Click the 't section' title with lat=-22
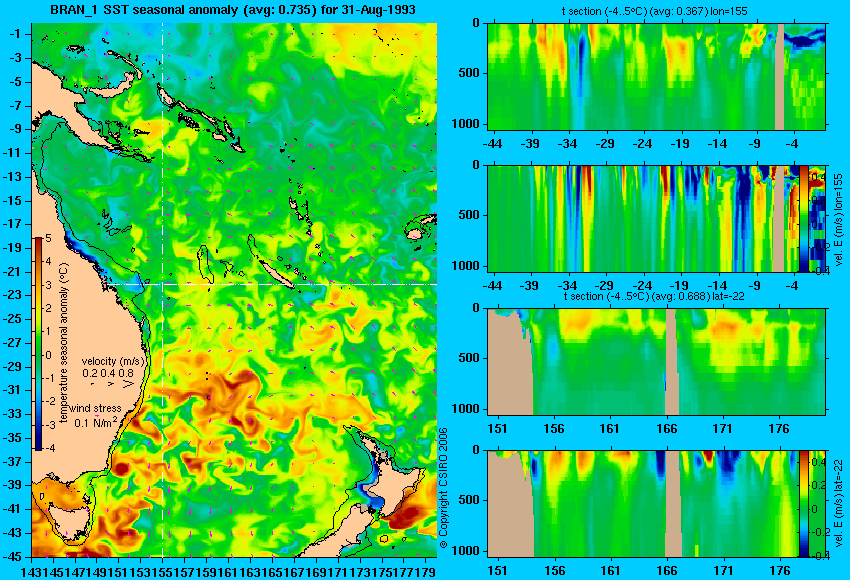850x580 pixels. 654,297
